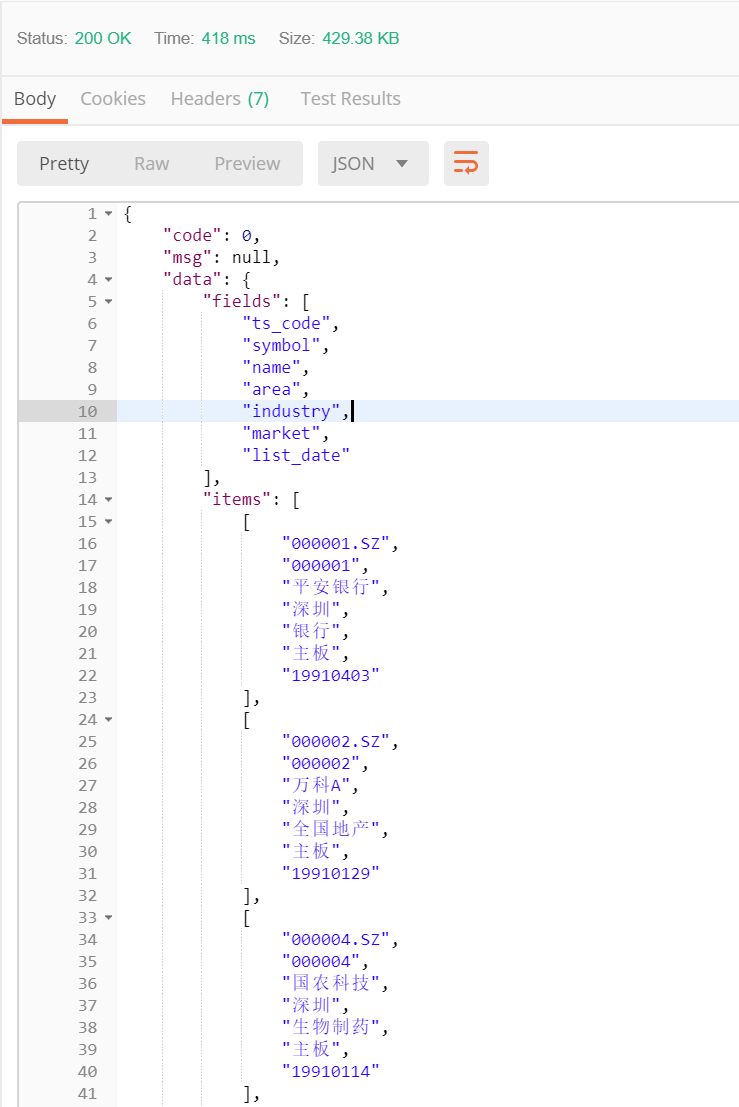The width and height of the screenshot is (739, 1107).
Task: Click the "000004" symbol on line 35
Action: tap(321, 962)
